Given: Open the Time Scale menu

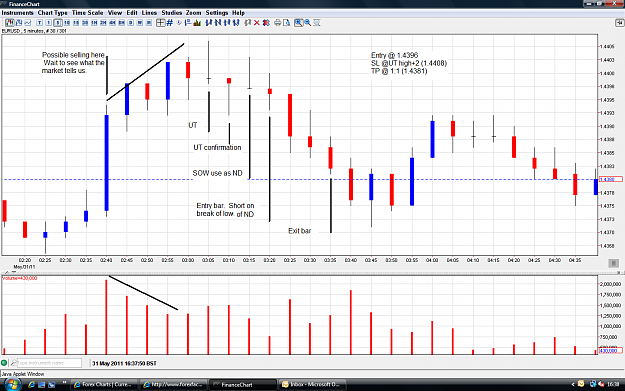Looking at the screenshot, I should [x=87, y=13].
